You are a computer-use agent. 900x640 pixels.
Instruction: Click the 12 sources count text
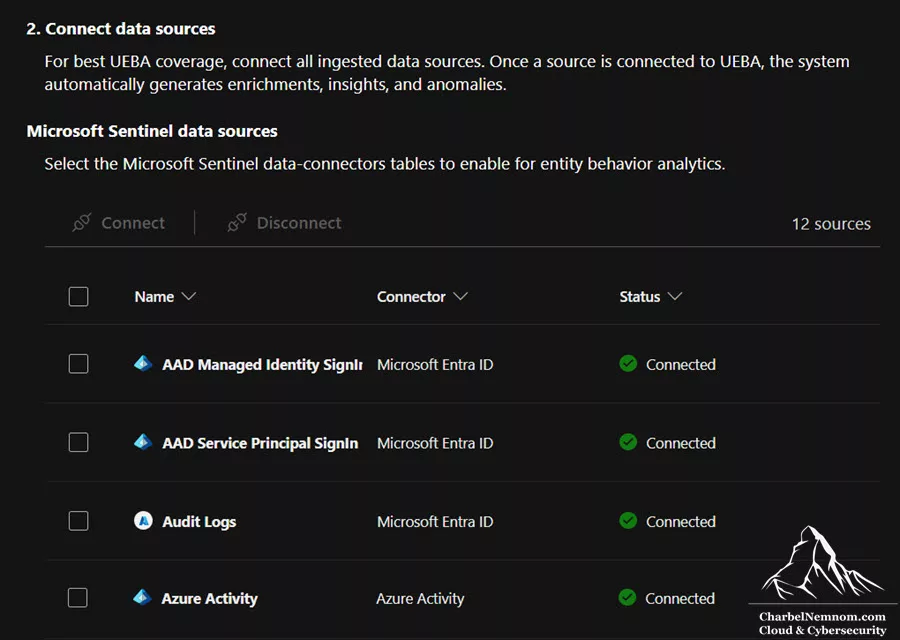tap(831, 224)
